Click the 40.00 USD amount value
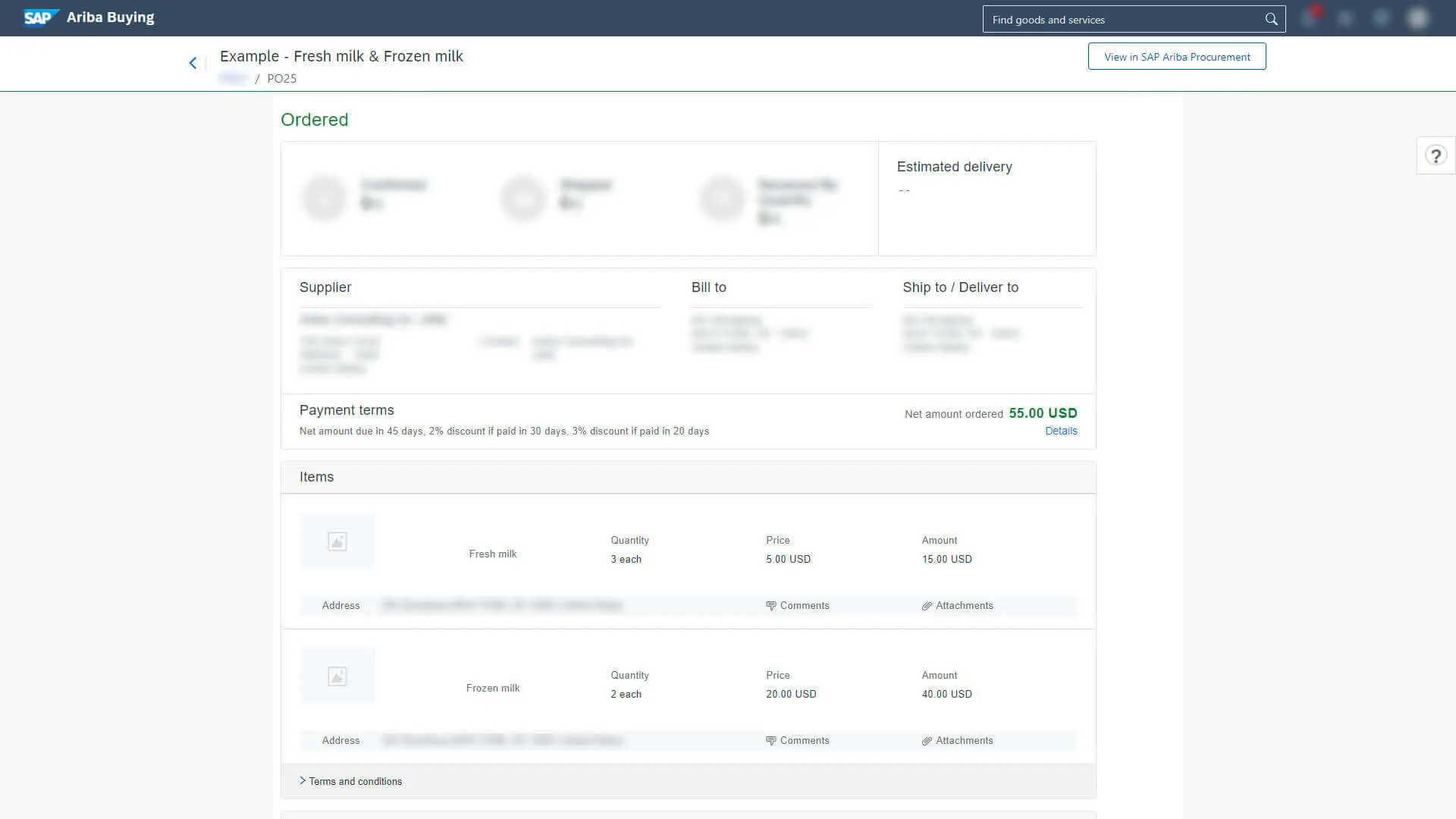Screen dimensions: 1456x819 946,694
